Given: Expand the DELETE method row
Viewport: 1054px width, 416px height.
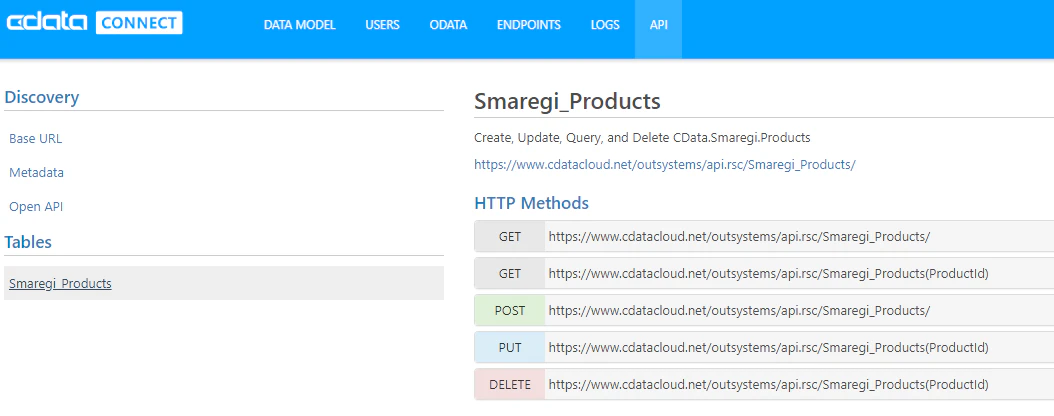Looking at the screenshot, I should coord(764,384).
